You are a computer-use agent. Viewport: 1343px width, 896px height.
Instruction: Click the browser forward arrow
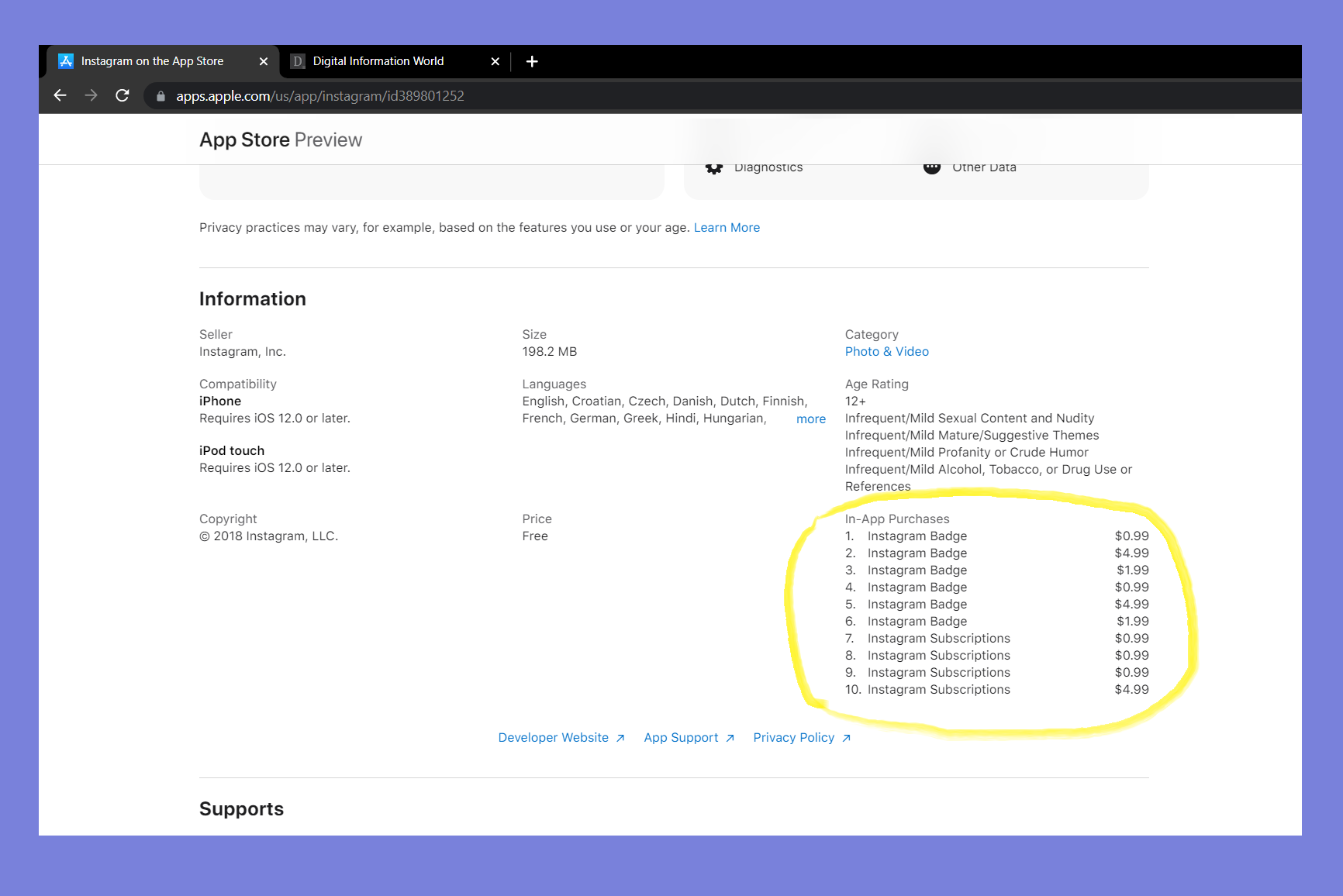point(91,95)
